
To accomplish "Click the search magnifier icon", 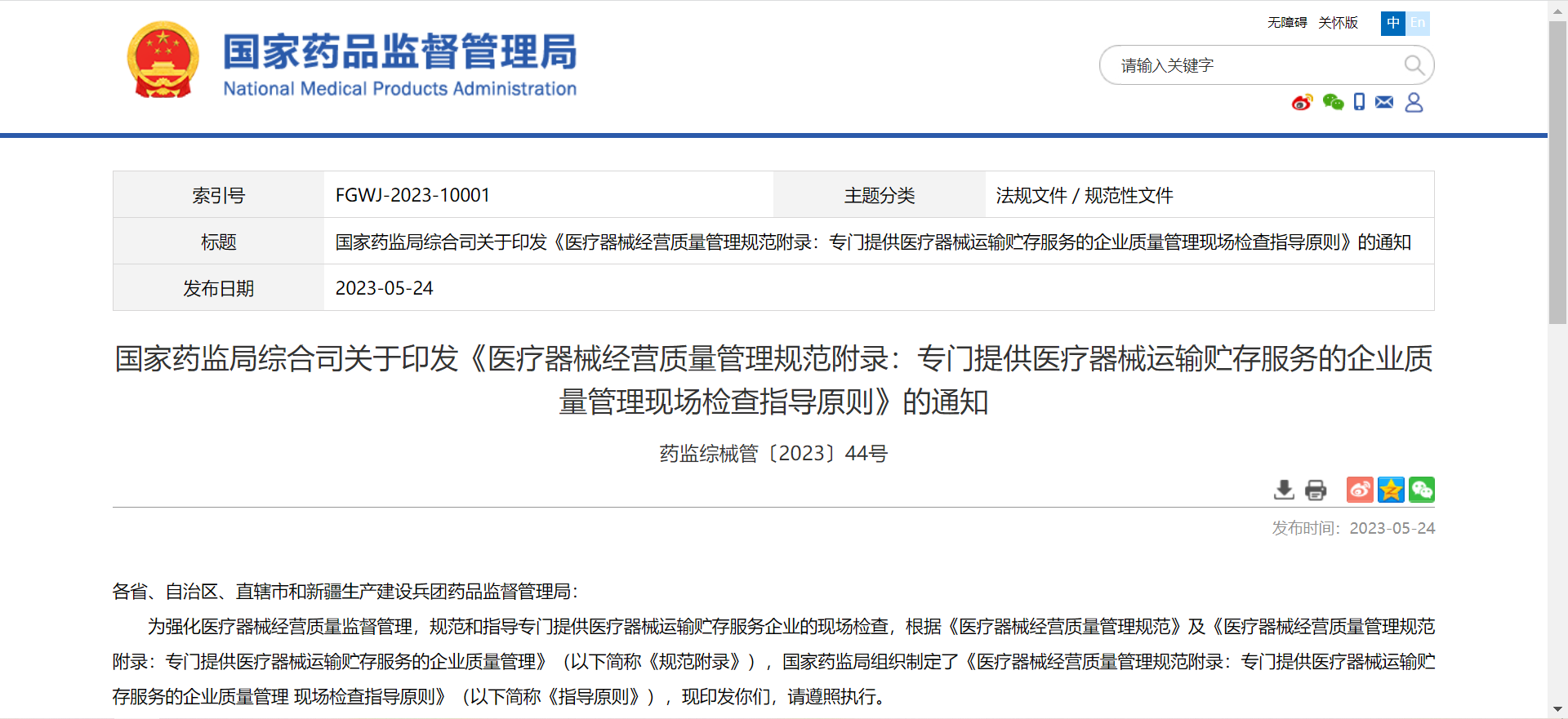I will point(1414,65).
